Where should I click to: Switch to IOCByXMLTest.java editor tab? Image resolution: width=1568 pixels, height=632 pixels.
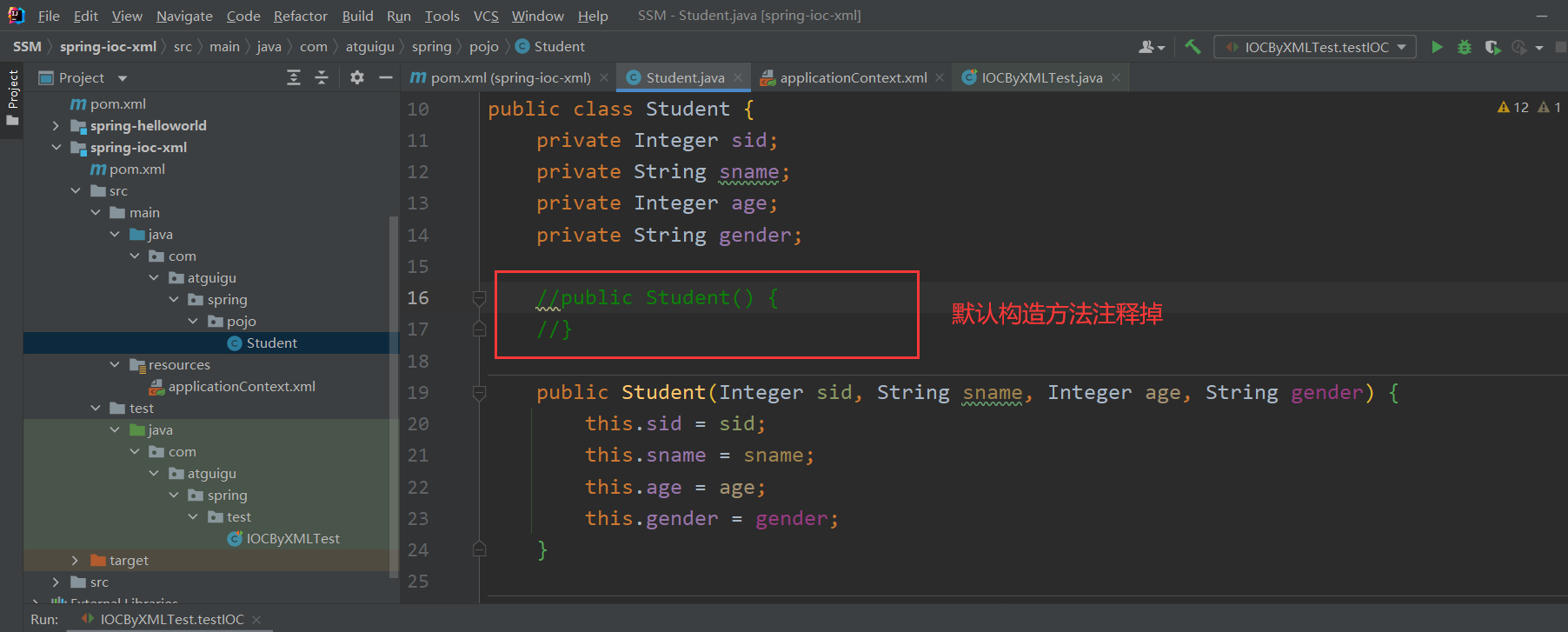click(x=1041, y=78)
